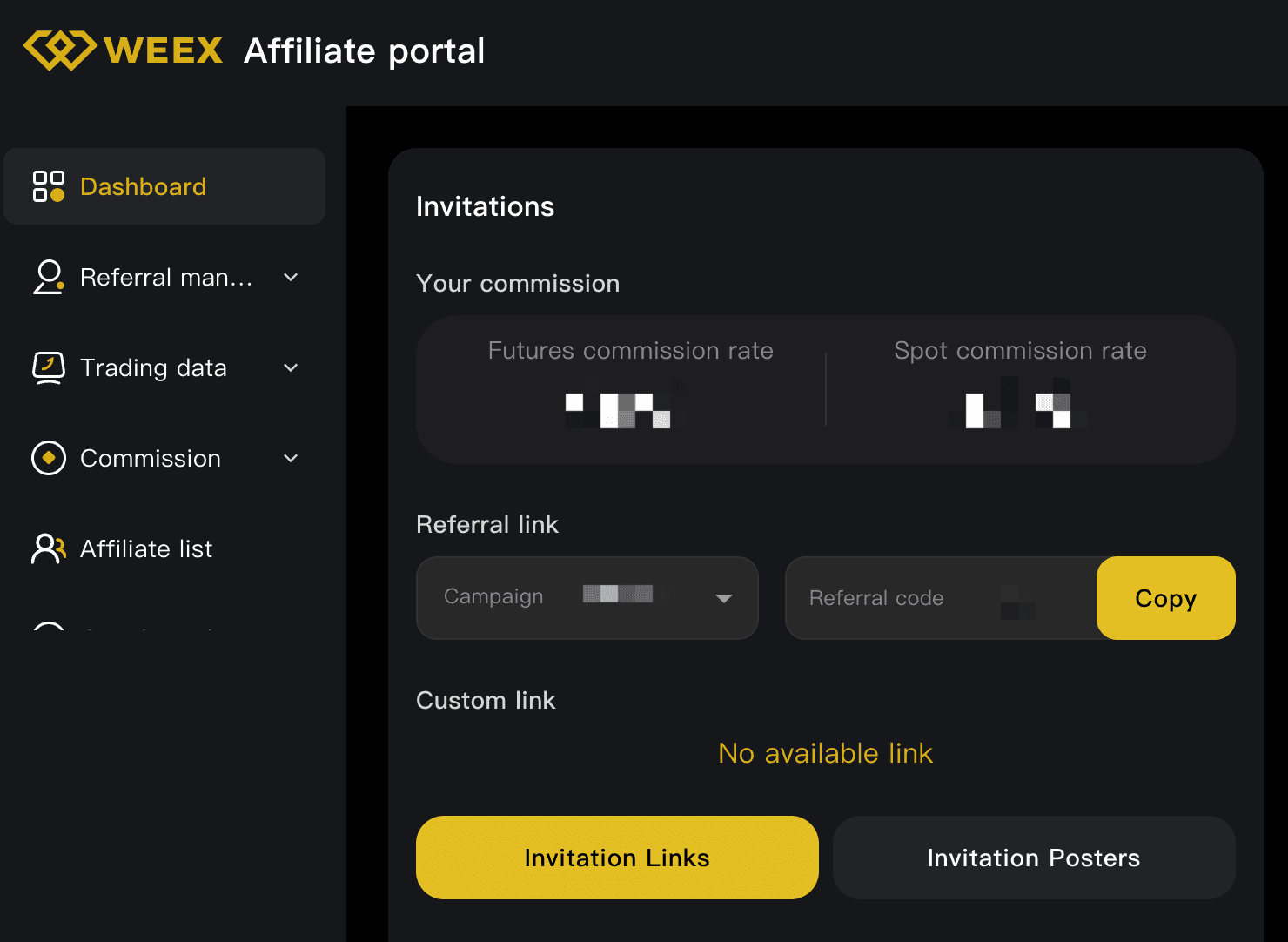Image resolution: width=1288 pixels, height=942 pixels.
Task: Expand the Trading data submenu chevron
Action: click(x=291, y=367)
